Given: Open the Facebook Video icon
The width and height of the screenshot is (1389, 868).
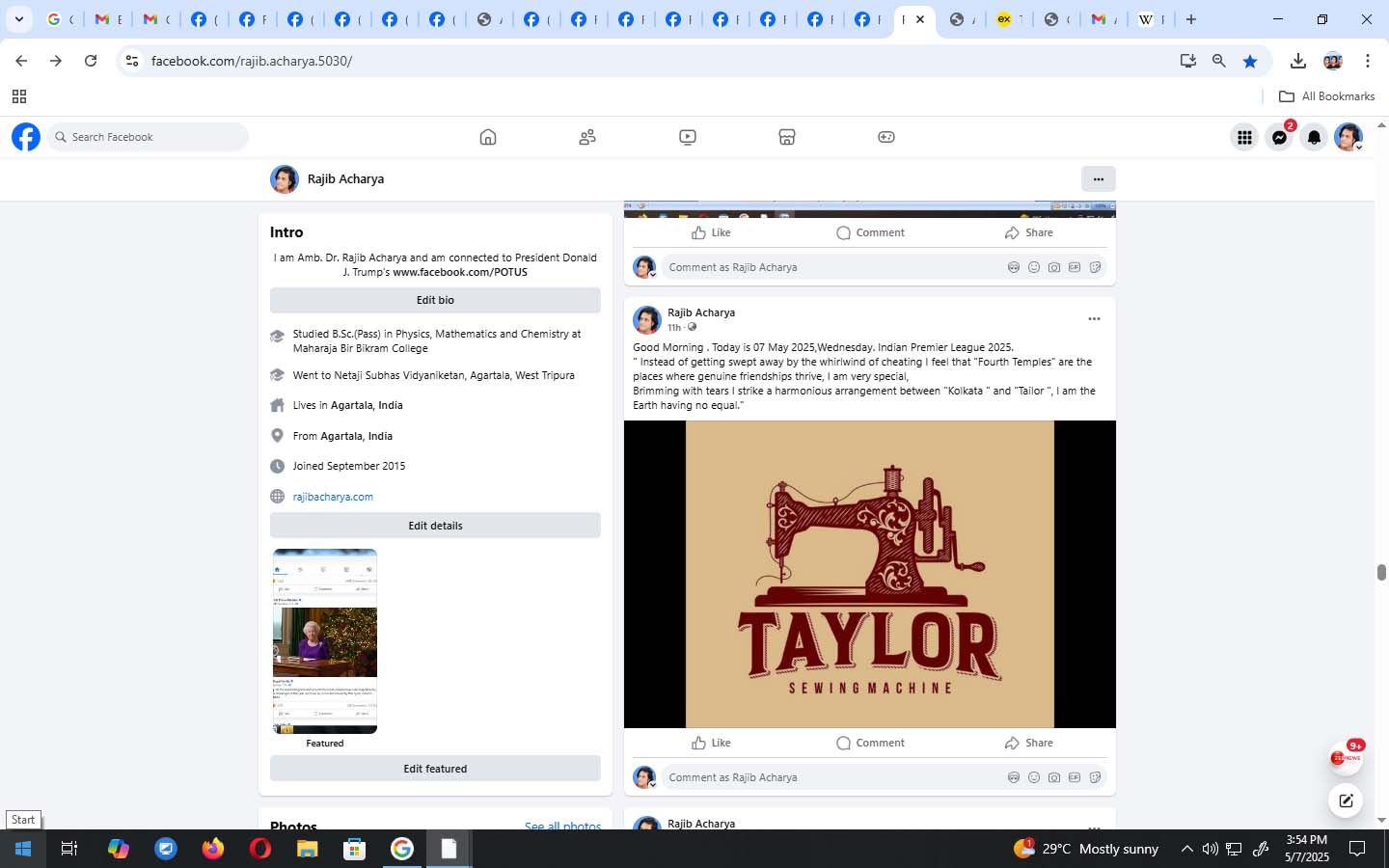Looking at the screenshot, I should pyautogui.click(x=688, y=137).
